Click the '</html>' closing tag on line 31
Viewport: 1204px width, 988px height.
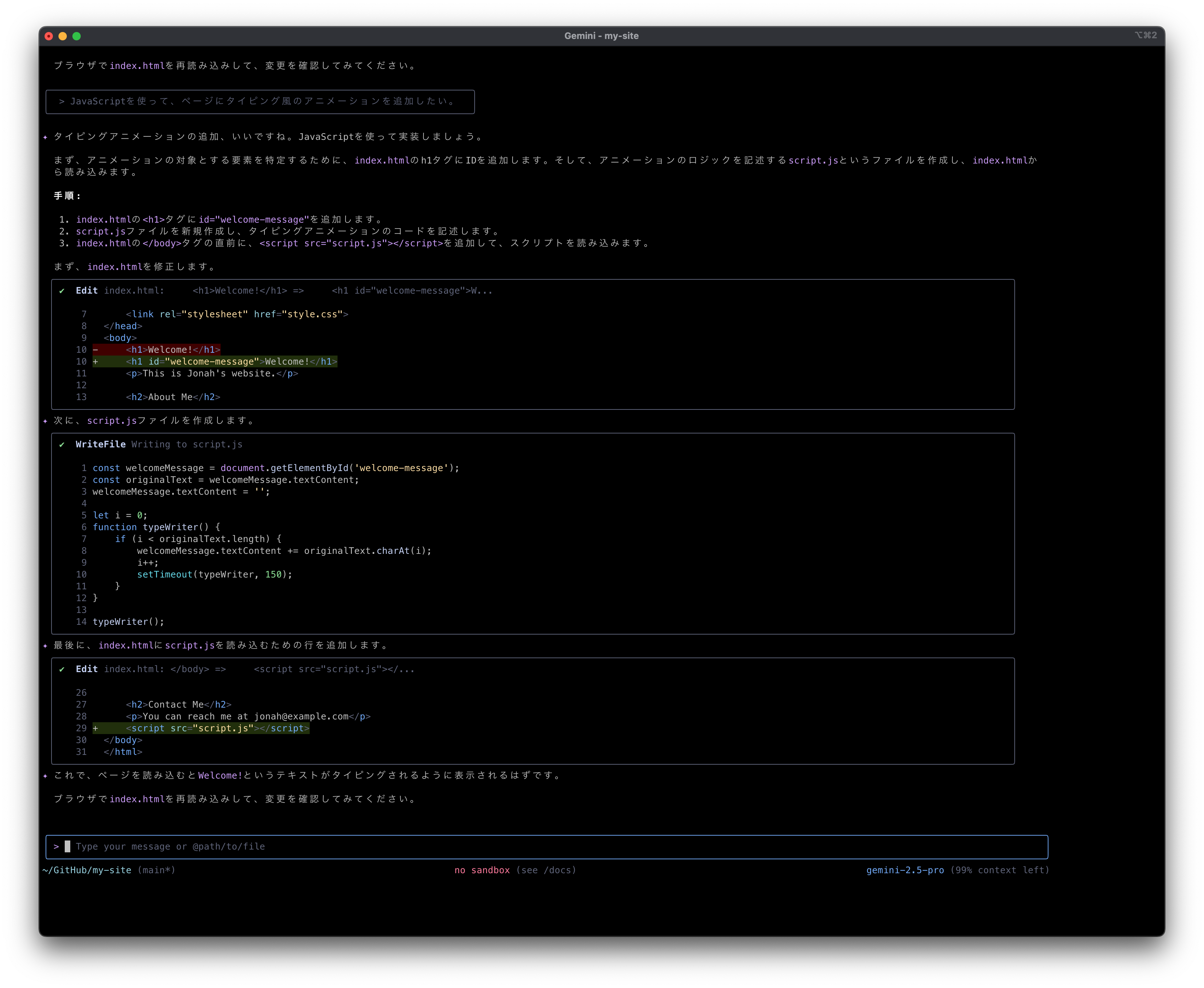click(123, 752)
